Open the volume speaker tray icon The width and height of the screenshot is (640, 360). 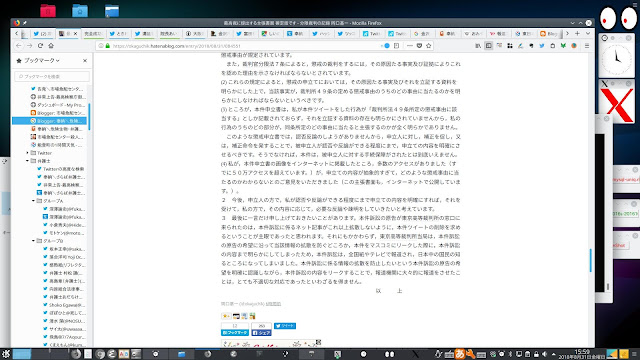pyautogui.click(x=544, y=354)
